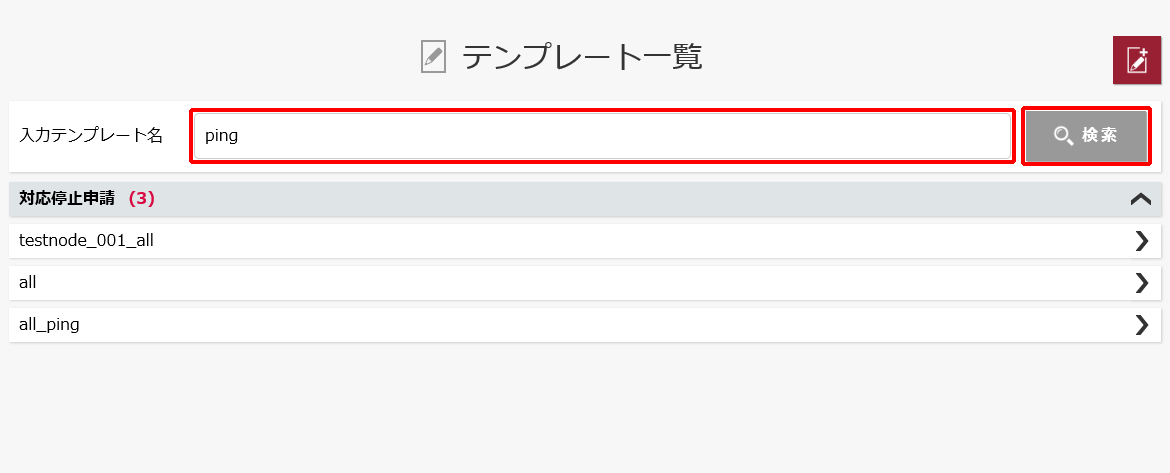
Task: Focus the 入力テンプレート名 text field
Action: (602, 136)
